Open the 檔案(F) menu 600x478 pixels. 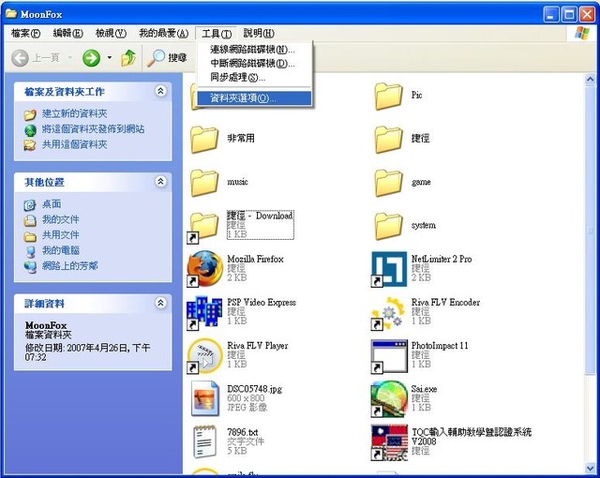(x=26, y=33)
